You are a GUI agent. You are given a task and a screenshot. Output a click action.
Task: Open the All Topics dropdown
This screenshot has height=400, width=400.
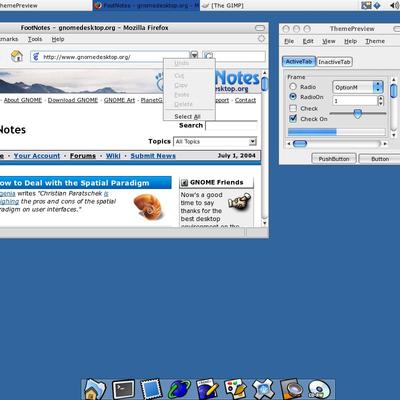[215, 142]
